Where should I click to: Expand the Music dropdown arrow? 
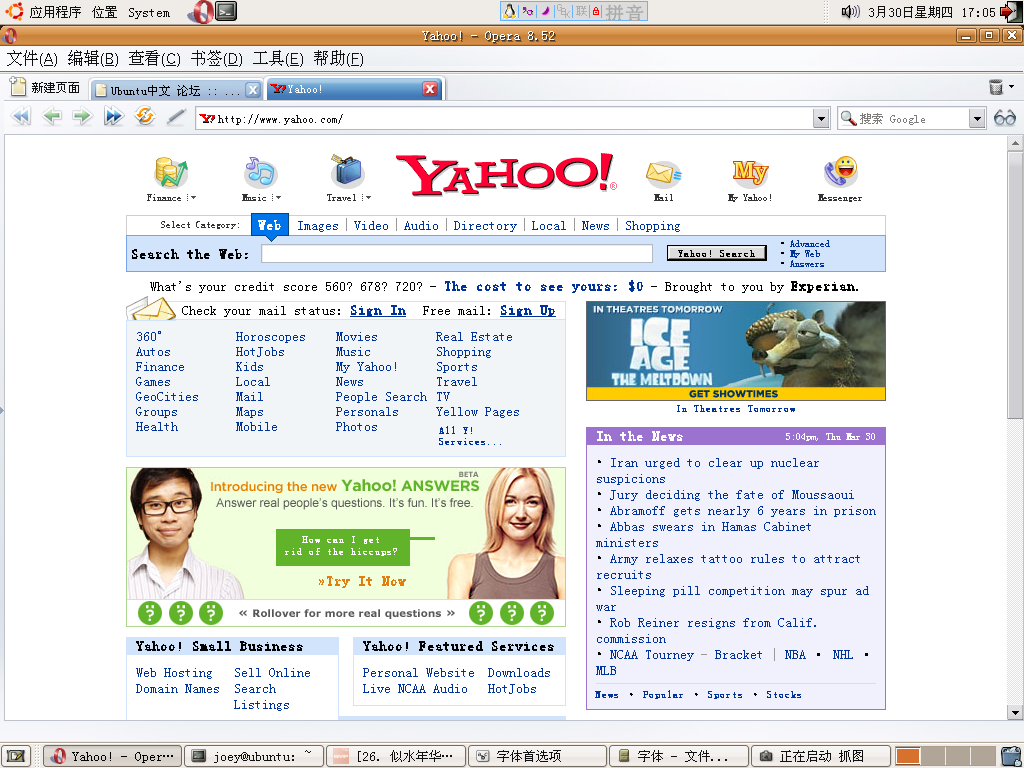click(x=278, y=198)
